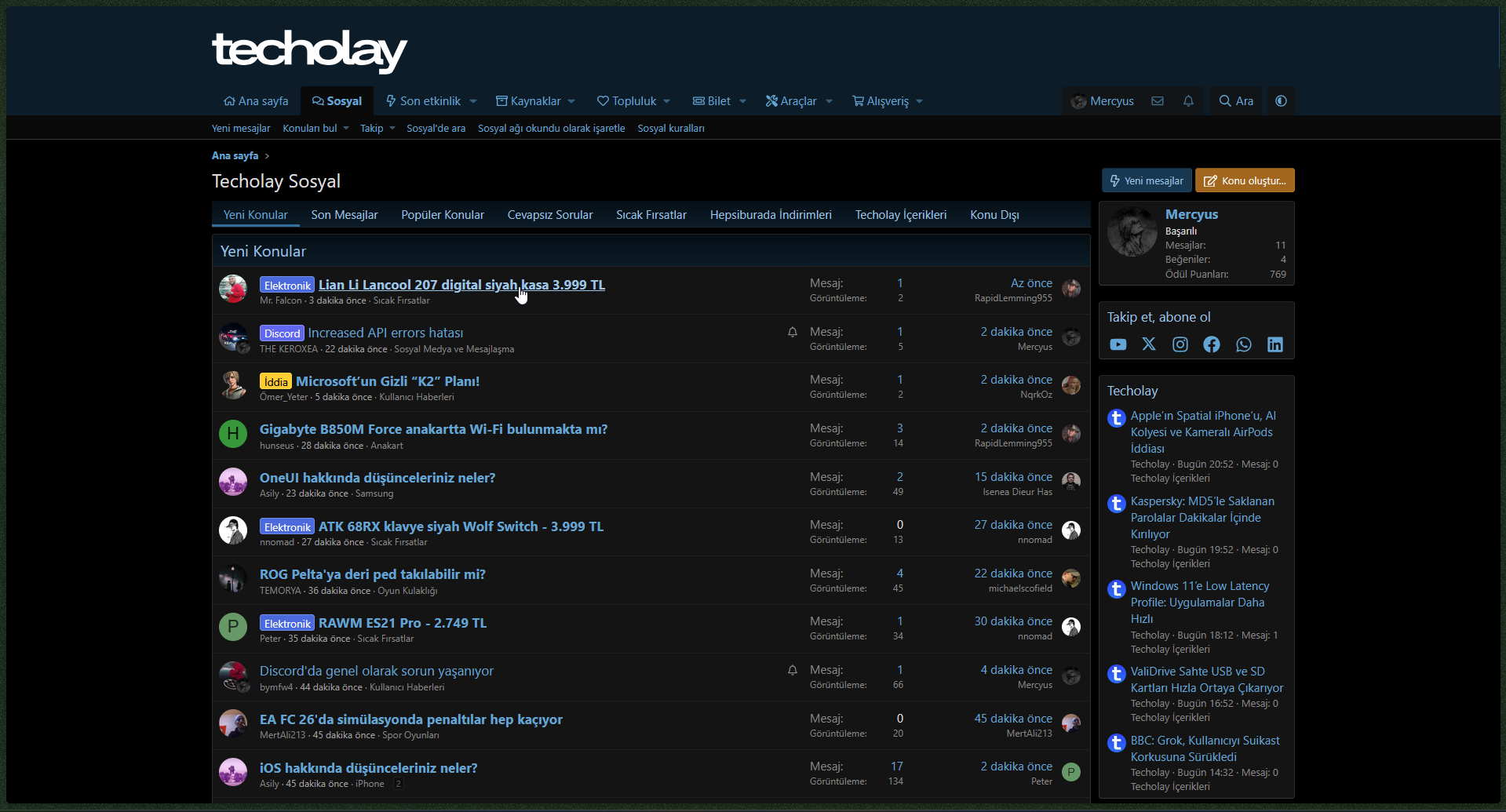The image size is (1506, 812).
Task: Open the Sosyal'de ara link
Action: coord(436,129)
